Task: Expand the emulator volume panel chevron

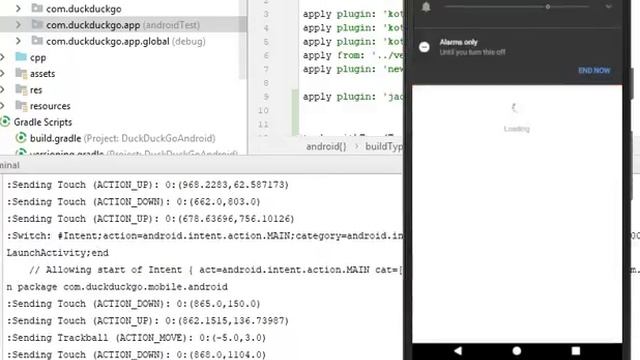Action: click(x=609, y=7)
